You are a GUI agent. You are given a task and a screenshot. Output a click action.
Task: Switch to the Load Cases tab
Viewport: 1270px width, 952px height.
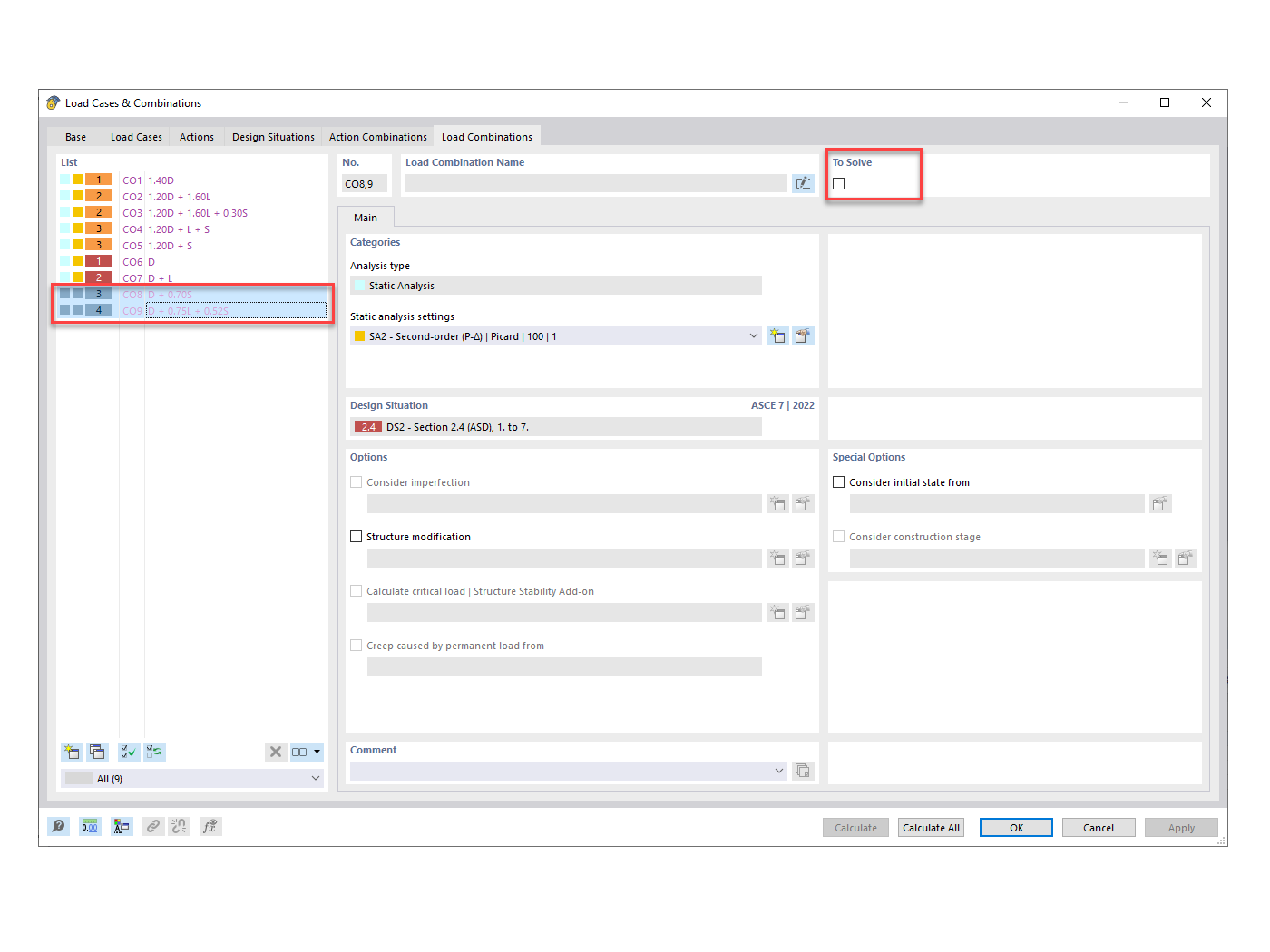[136, 137]
